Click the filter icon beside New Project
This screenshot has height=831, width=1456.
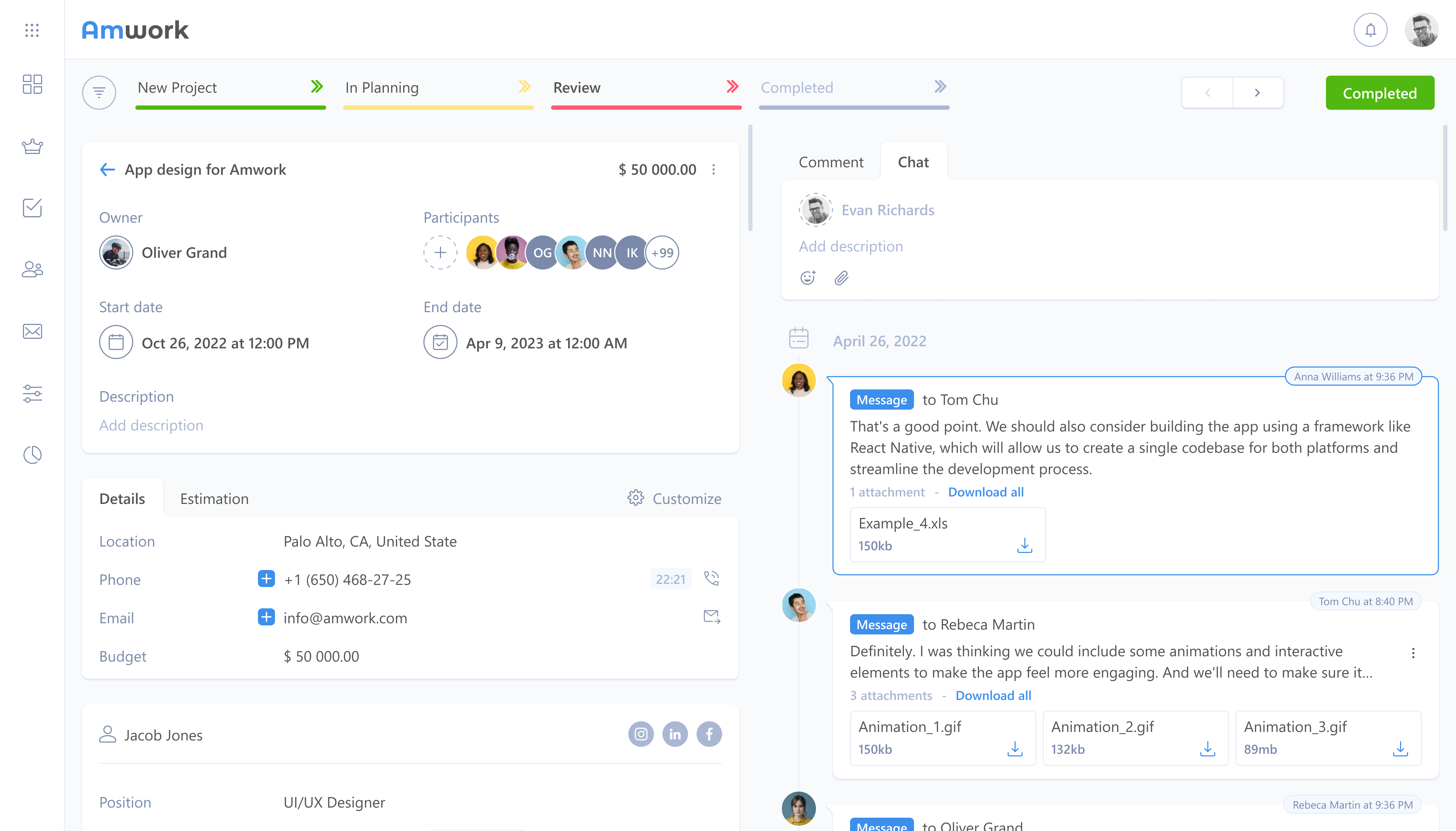(99, 92)
